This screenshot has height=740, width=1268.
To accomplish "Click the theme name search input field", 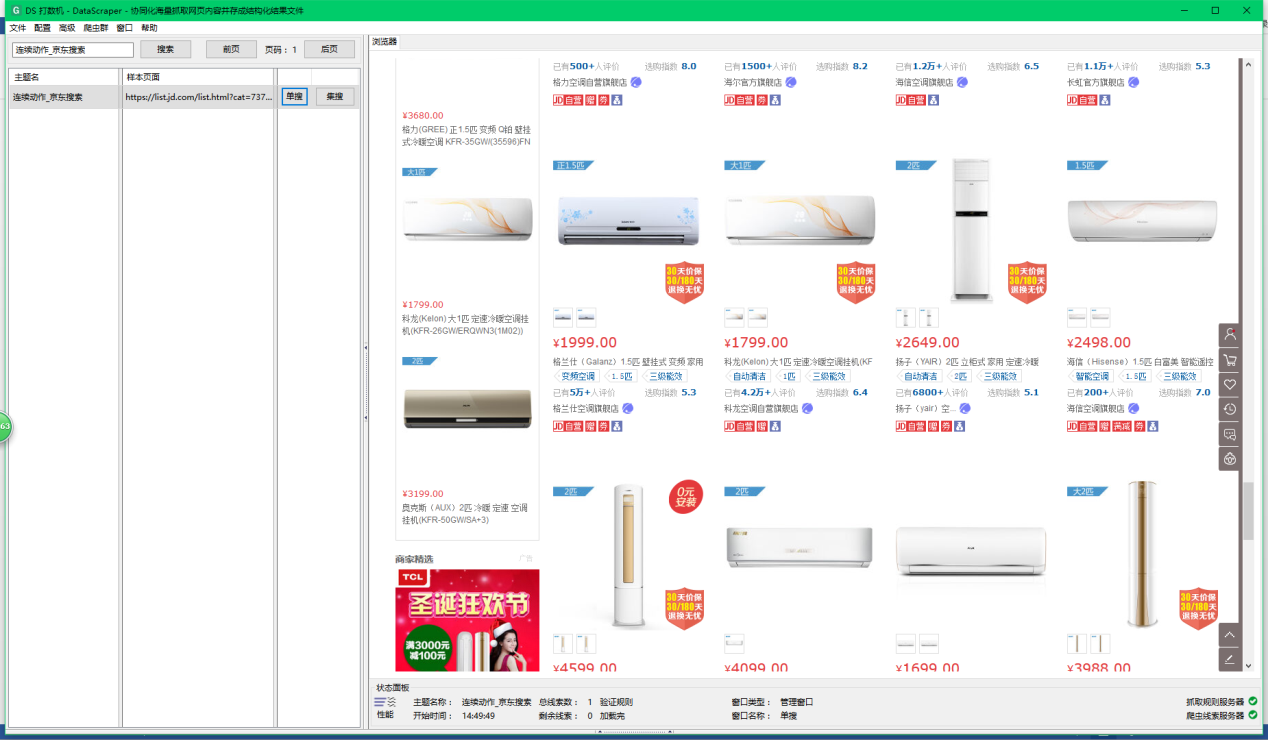I will tap(73, 50).
